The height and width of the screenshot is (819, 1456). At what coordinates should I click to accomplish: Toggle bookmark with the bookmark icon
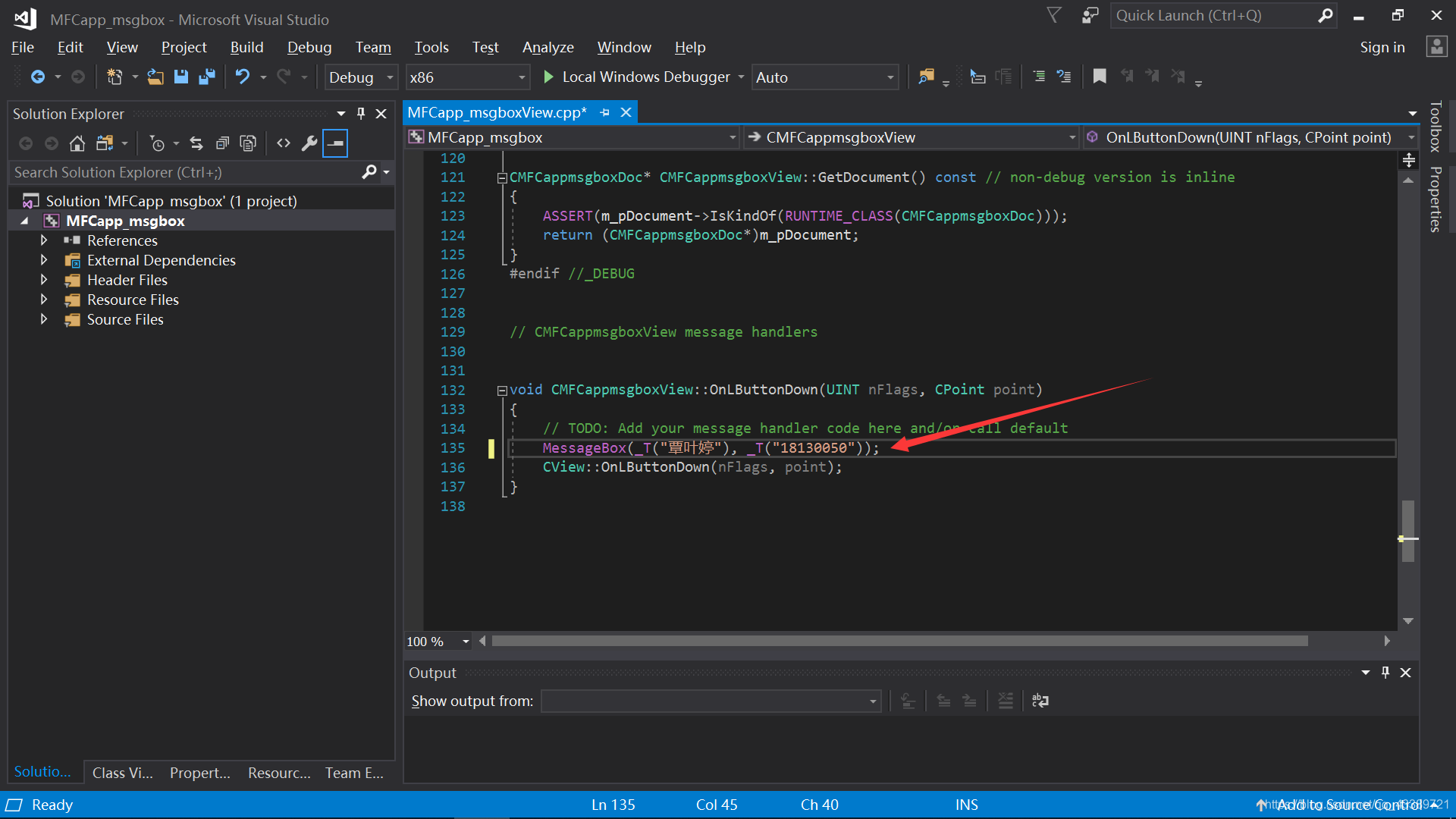pos(1099,77)
